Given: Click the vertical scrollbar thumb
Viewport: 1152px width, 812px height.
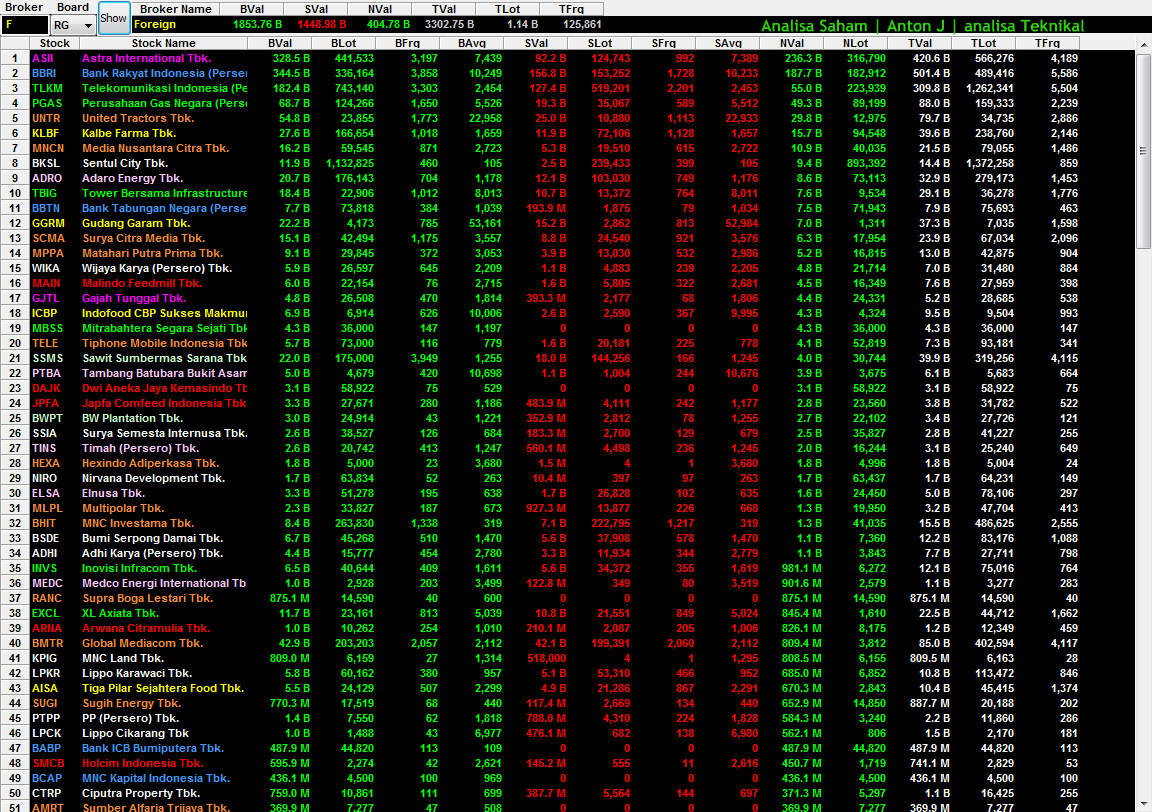Looking at the screenshot, I should [1143, 151].
